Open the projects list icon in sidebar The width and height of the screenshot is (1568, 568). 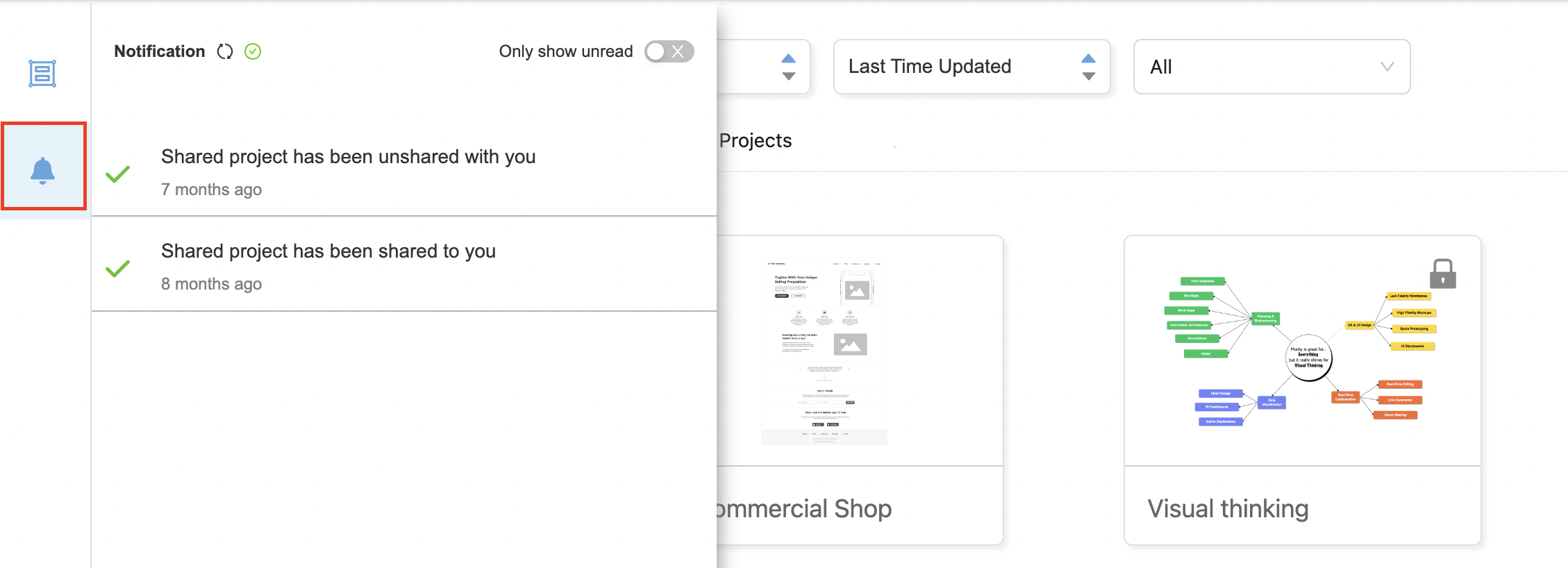point(42,74)
